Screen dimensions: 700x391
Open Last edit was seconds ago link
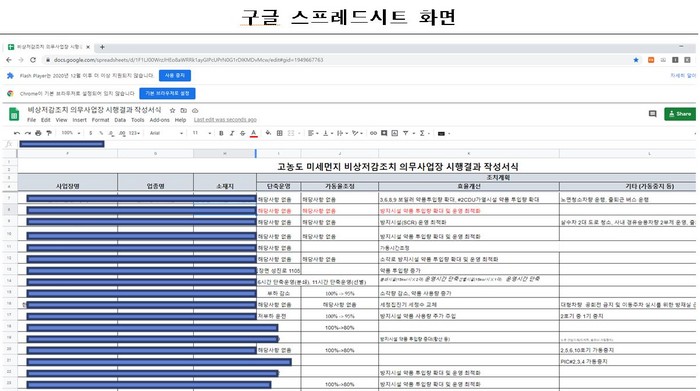pyautogui.click(x=225, y=120)
